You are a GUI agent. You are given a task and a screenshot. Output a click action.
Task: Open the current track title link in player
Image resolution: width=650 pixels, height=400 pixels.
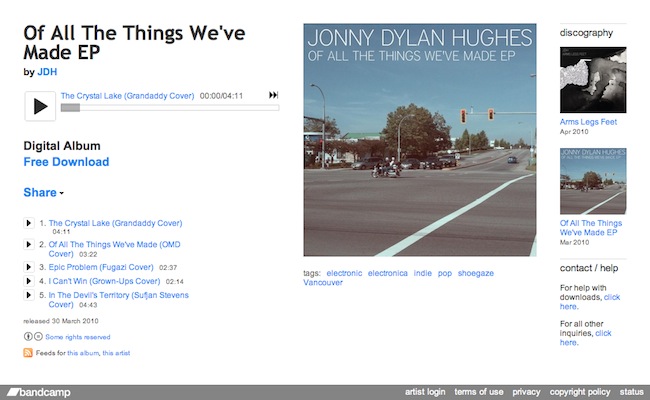point(127,96)
